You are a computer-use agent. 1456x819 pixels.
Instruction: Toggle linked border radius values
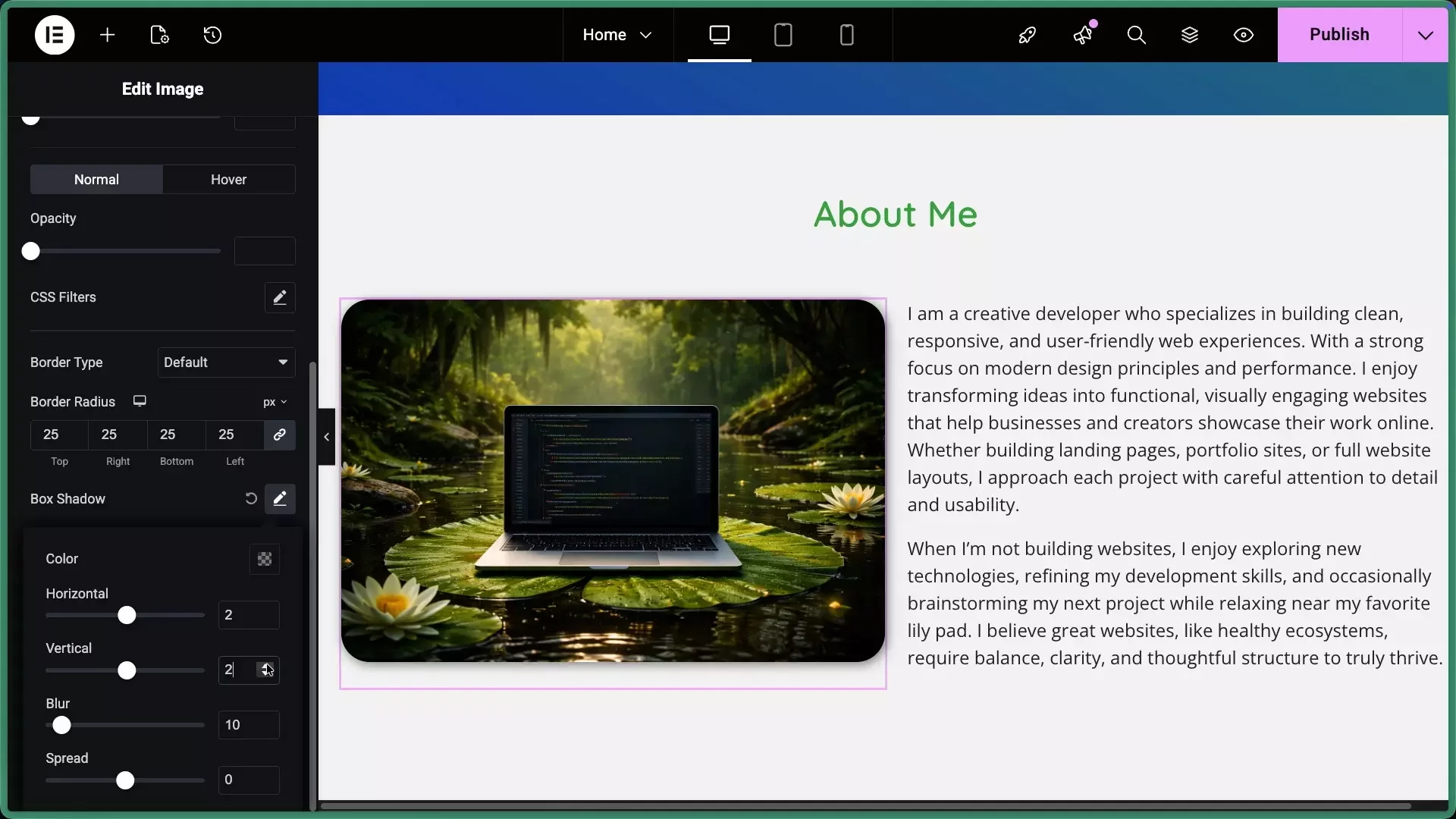tap(280, 435)
